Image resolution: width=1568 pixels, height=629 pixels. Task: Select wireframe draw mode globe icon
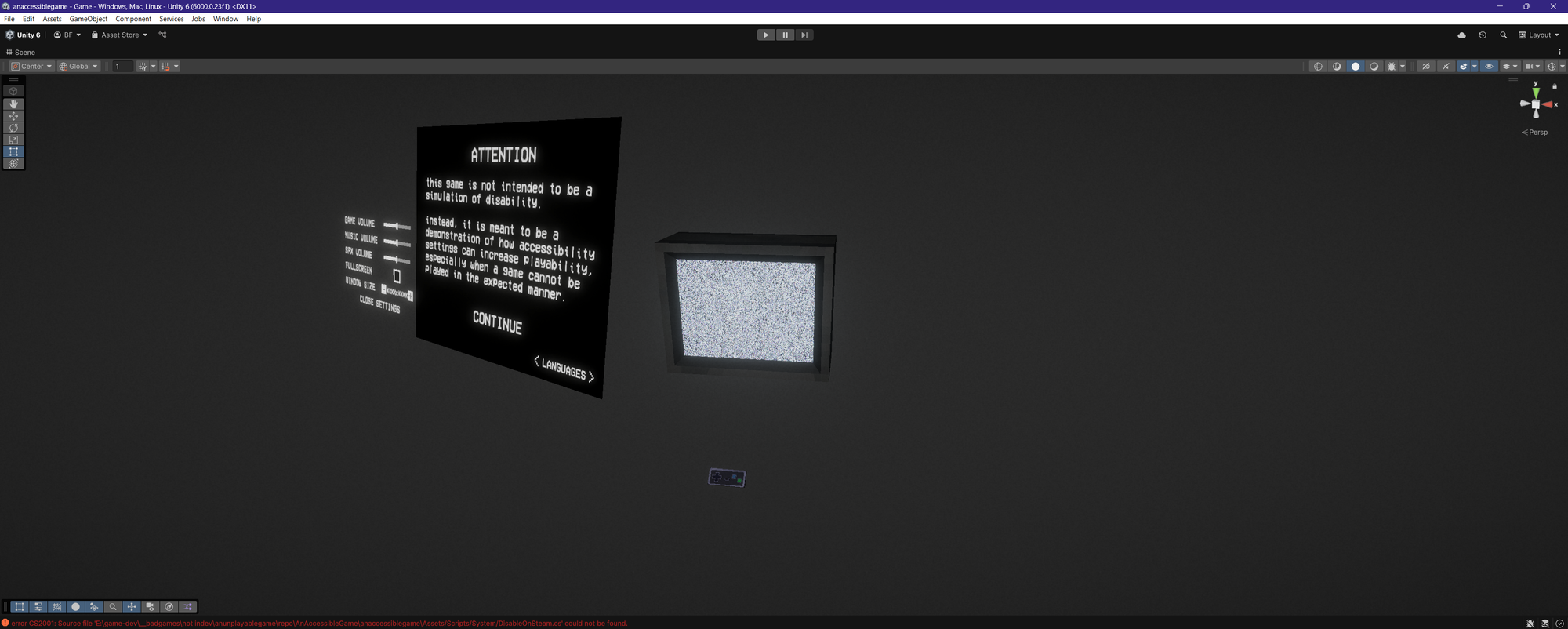click(x=1318, y=67)
